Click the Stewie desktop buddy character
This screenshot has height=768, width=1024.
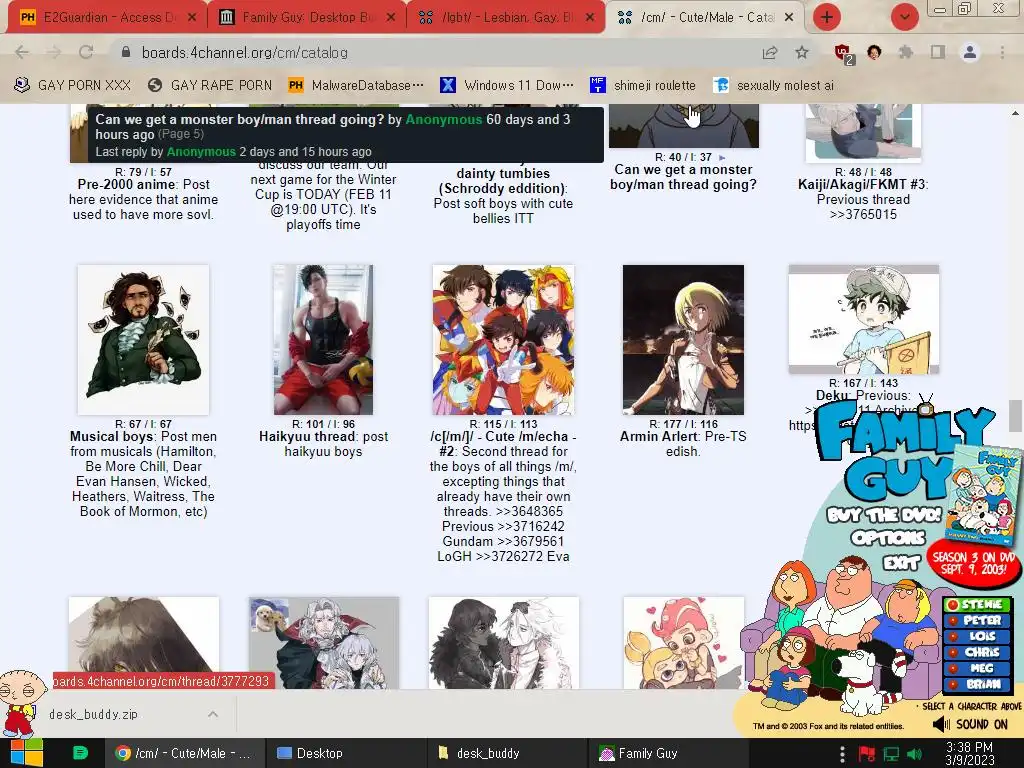click(x=21, y=704)
